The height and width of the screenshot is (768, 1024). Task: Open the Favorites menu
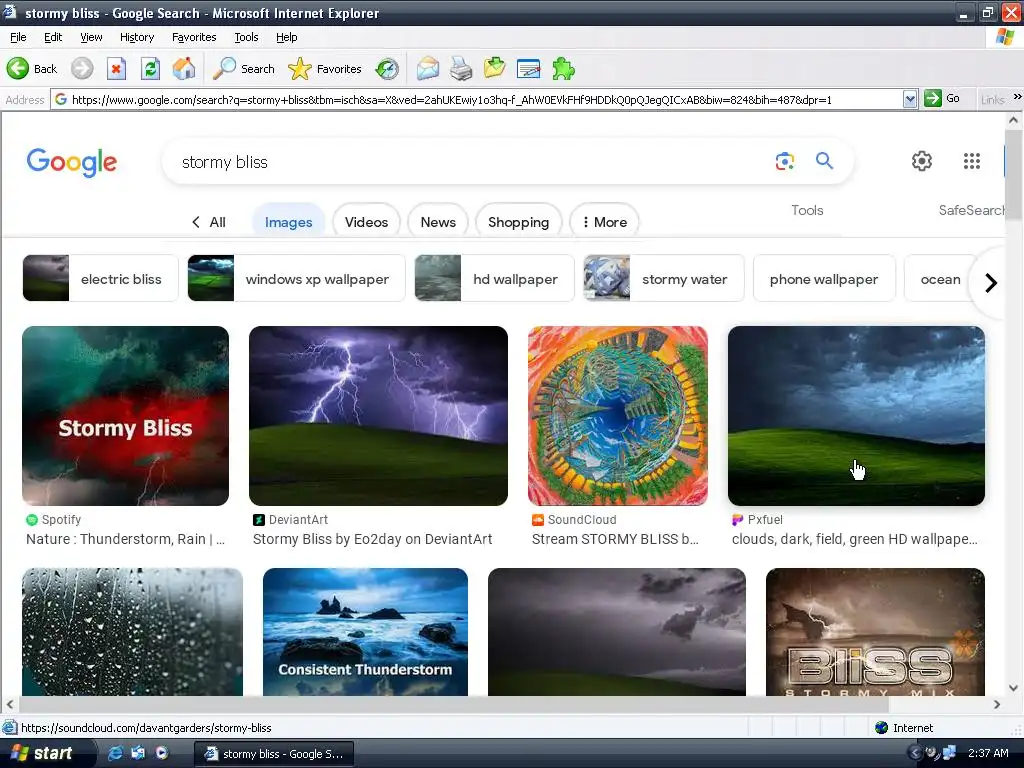pos(194,37)
